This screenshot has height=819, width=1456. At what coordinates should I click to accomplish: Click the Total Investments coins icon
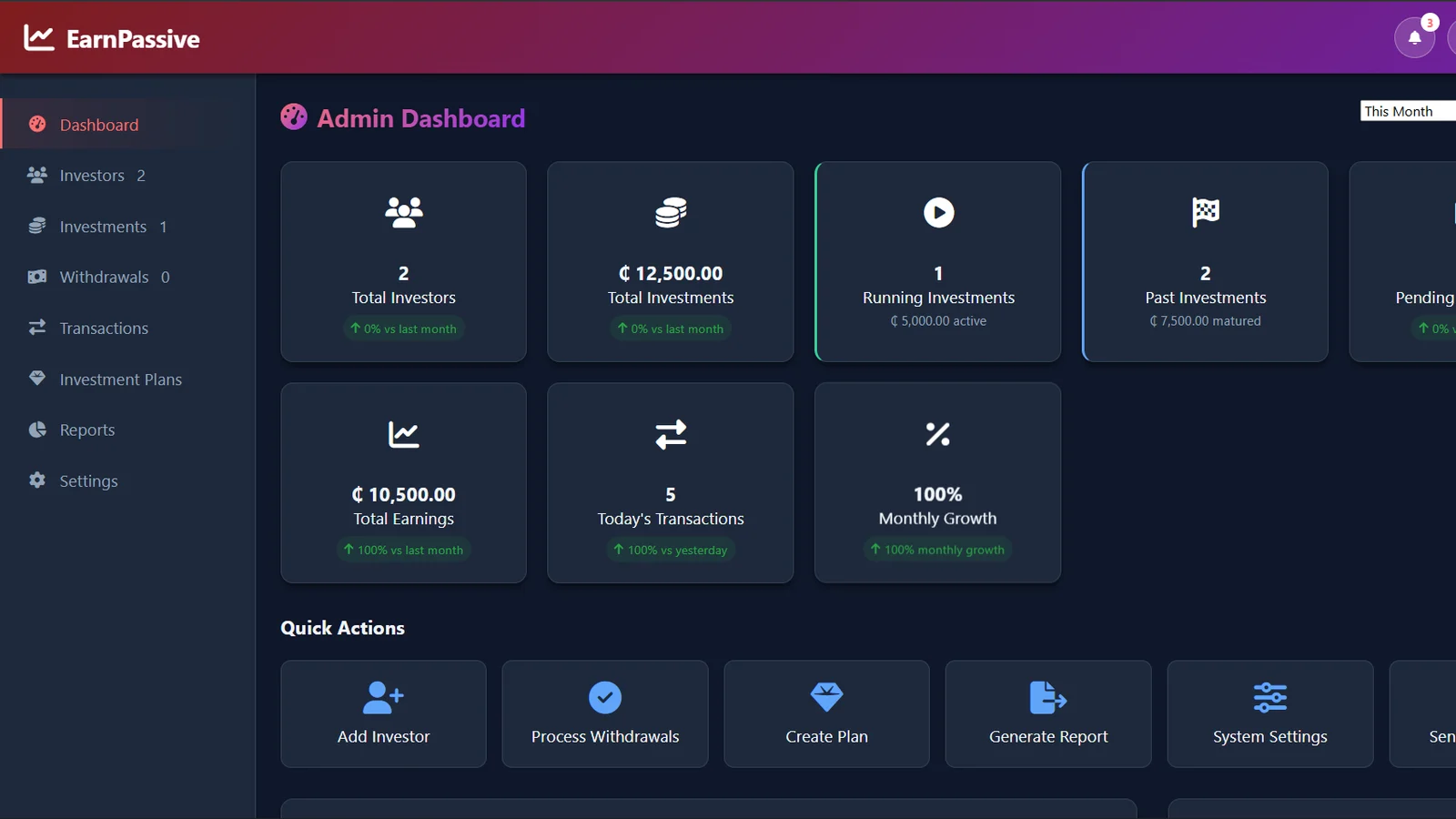click(x=671, y=212)
